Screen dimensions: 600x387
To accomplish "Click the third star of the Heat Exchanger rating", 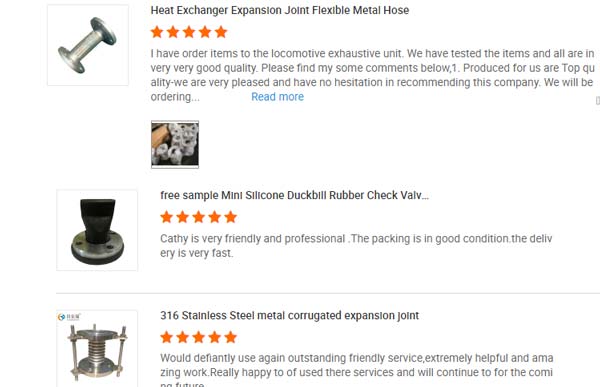I will 189,32.
